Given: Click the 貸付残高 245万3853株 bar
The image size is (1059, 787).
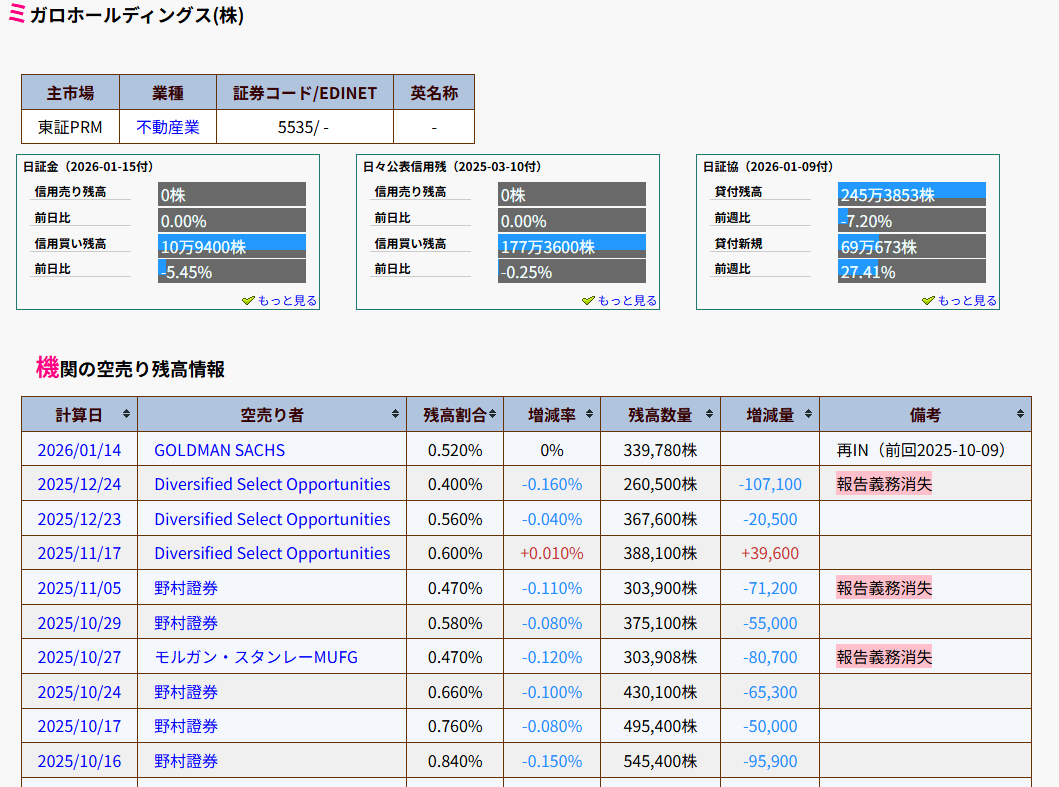Looking at the screenshot, I should 912,194.
